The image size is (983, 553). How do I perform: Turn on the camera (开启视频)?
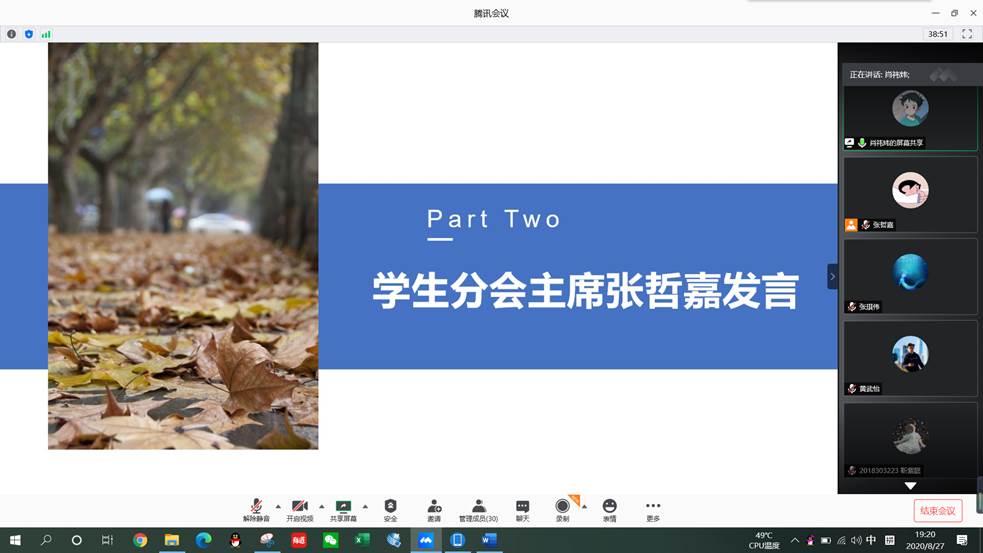point(299,508)
